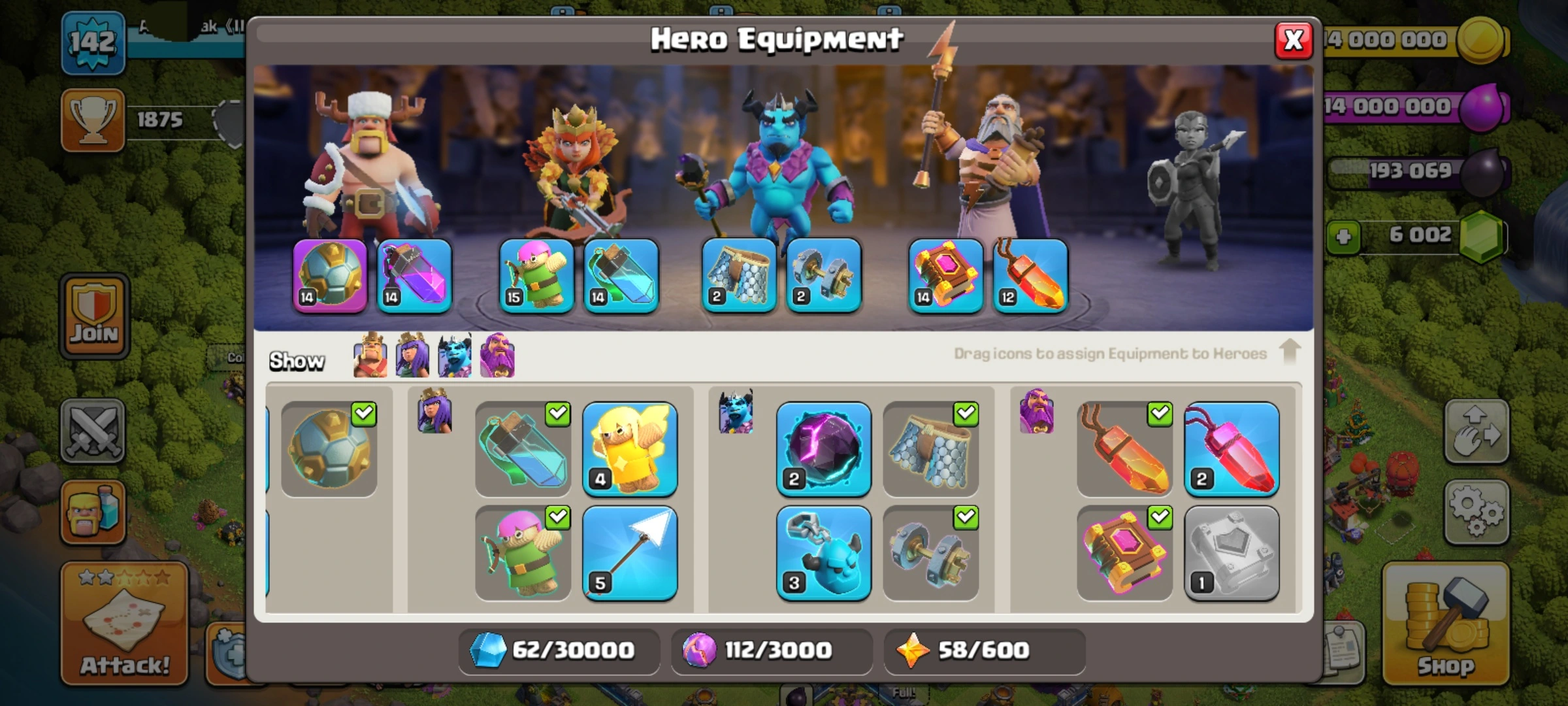This screenshot has width=1568, height=706.
Task: Click the green plus to add gems
Action: [x=1343, y=236]
